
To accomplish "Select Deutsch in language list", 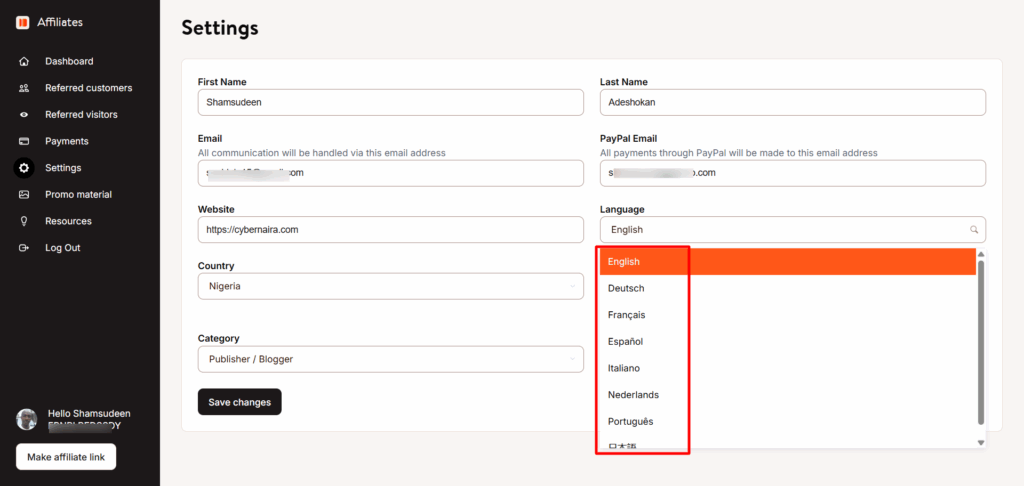I will coord(788,289).
